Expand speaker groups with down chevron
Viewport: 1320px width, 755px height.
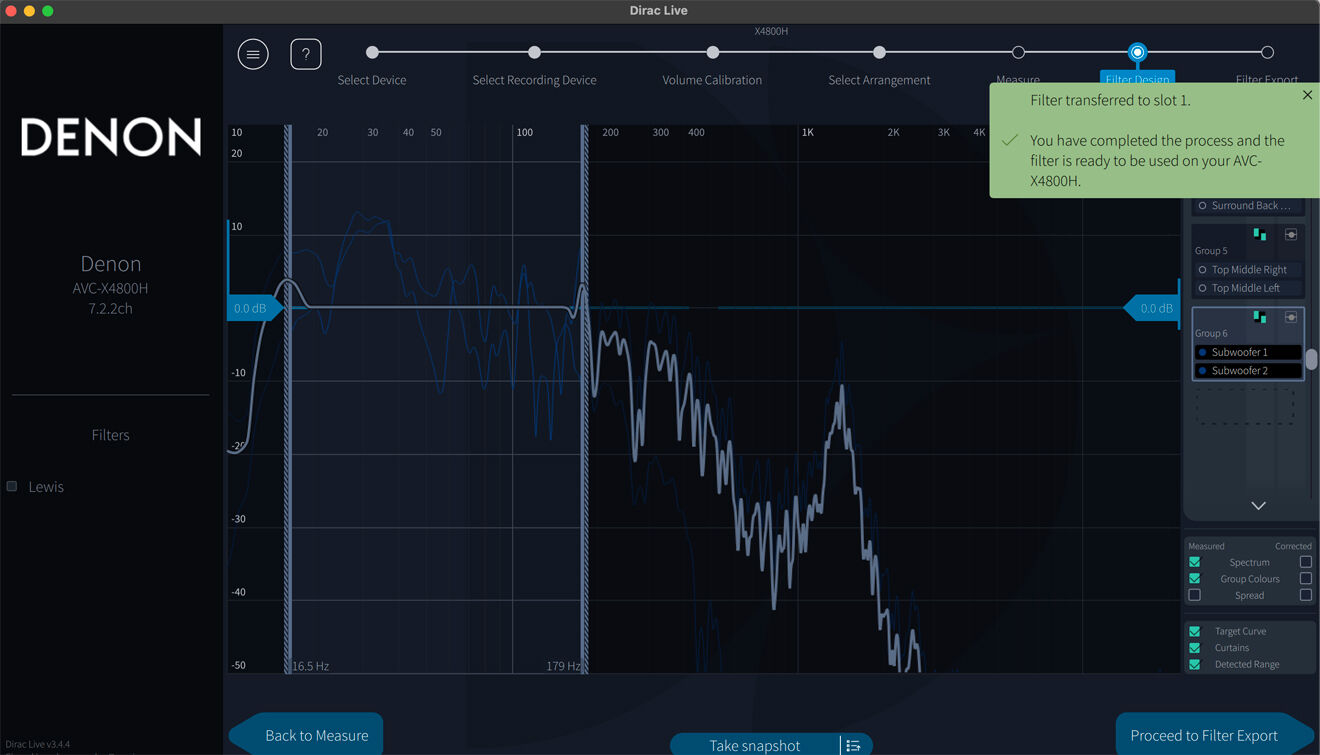(x=1258, y=506)
